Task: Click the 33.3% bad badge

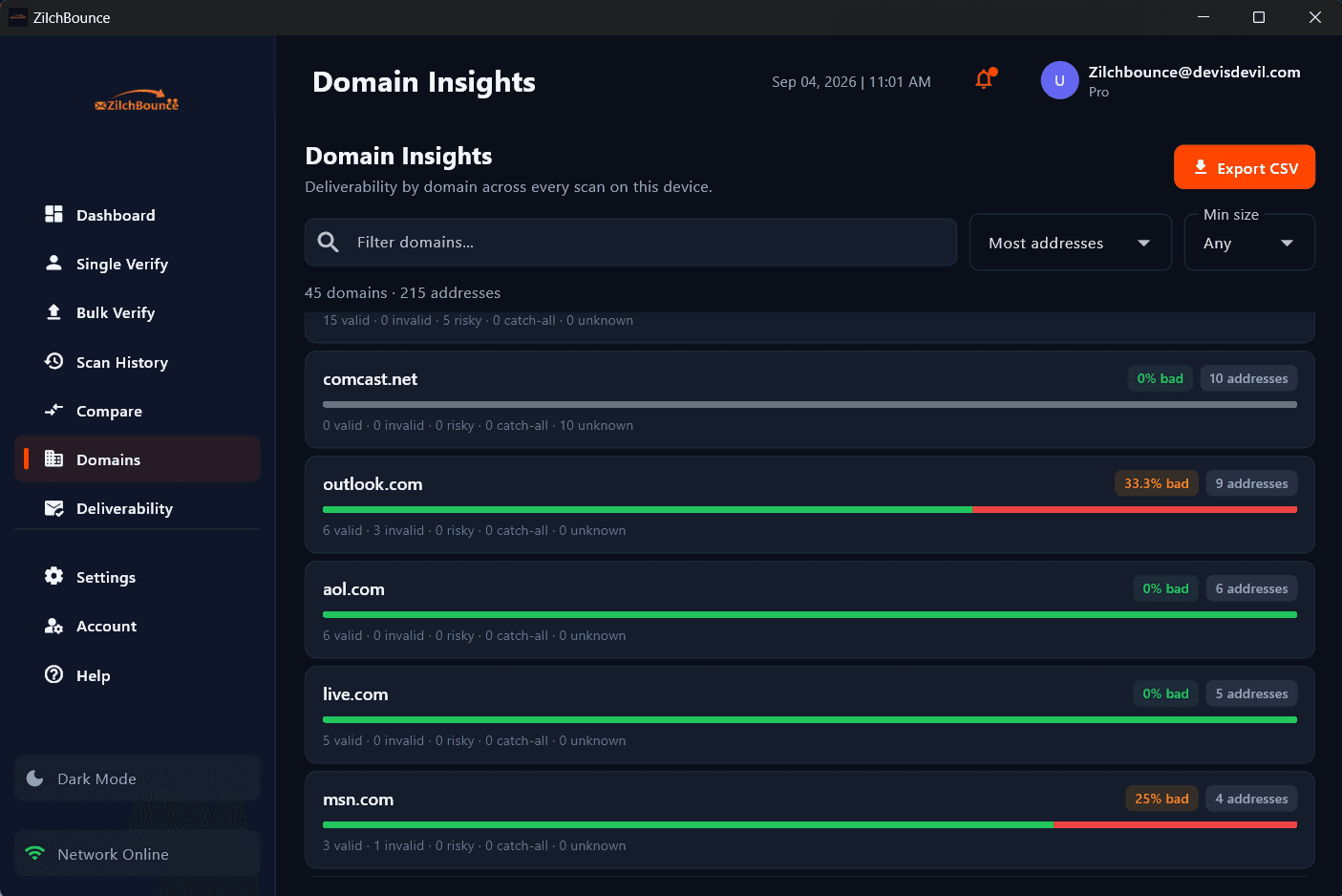Action: (1156, 483)
